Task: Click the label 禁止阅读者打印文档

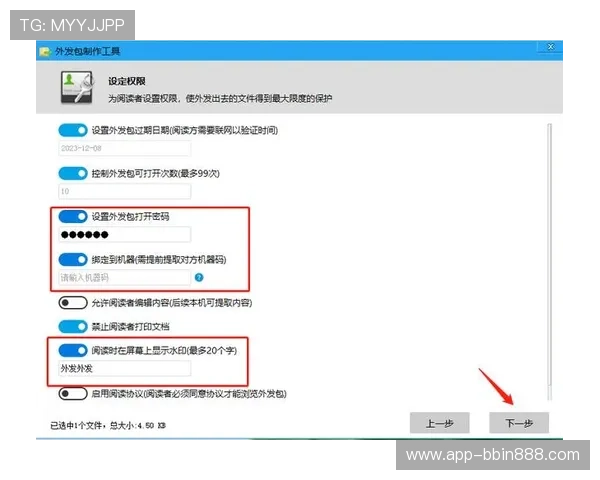Action: coord(130,327)
